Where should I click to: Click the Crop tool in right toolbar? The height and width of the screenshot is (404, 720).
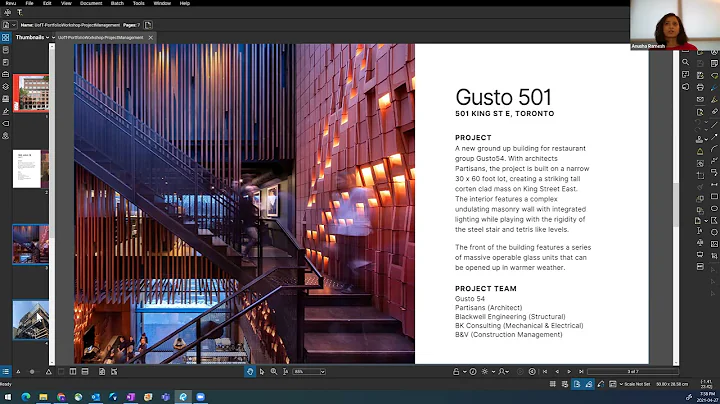[700, 175]
